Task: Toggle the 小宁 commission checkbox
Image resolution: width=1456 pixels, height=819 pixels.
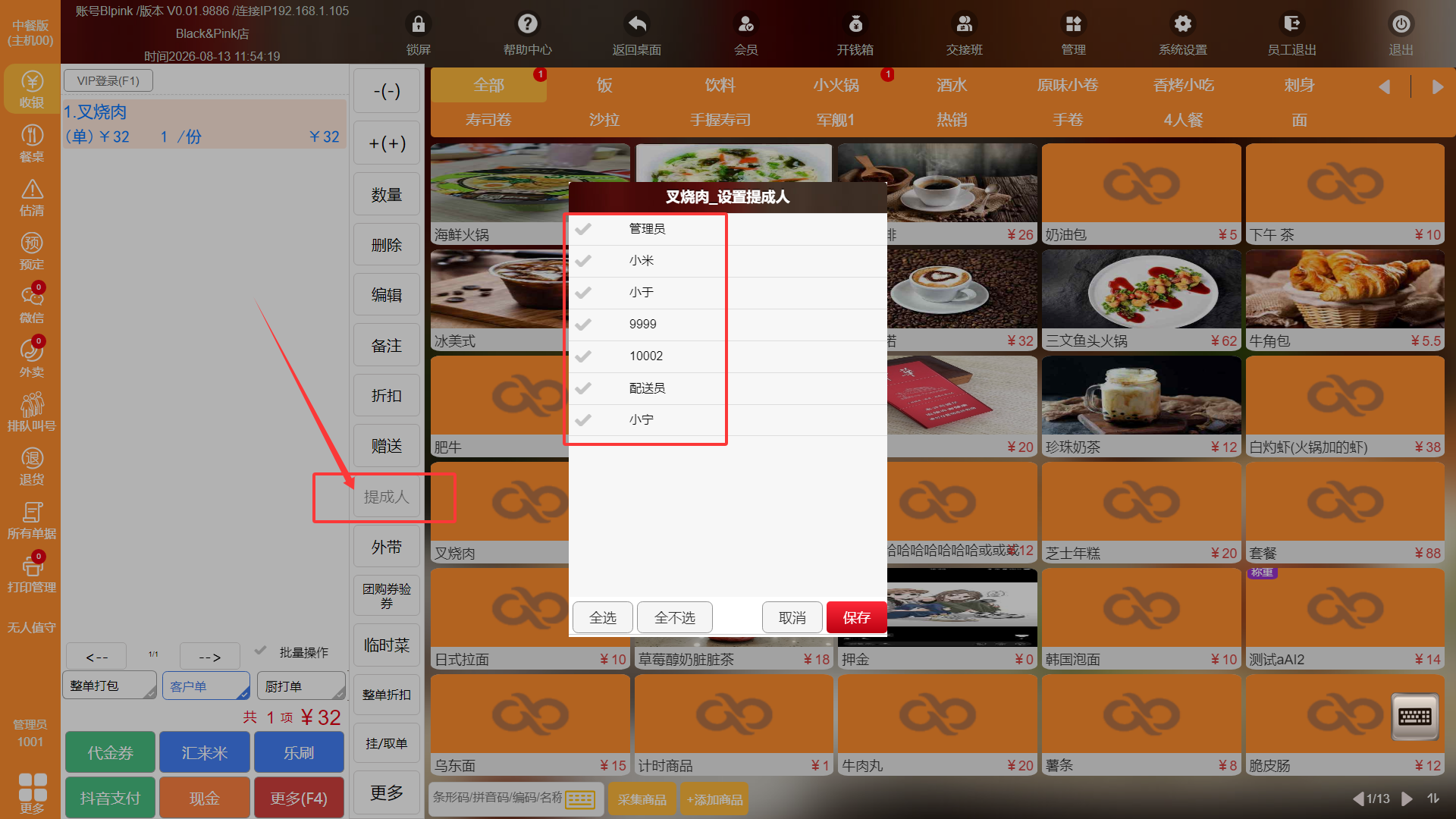Action: click(583, 420)
